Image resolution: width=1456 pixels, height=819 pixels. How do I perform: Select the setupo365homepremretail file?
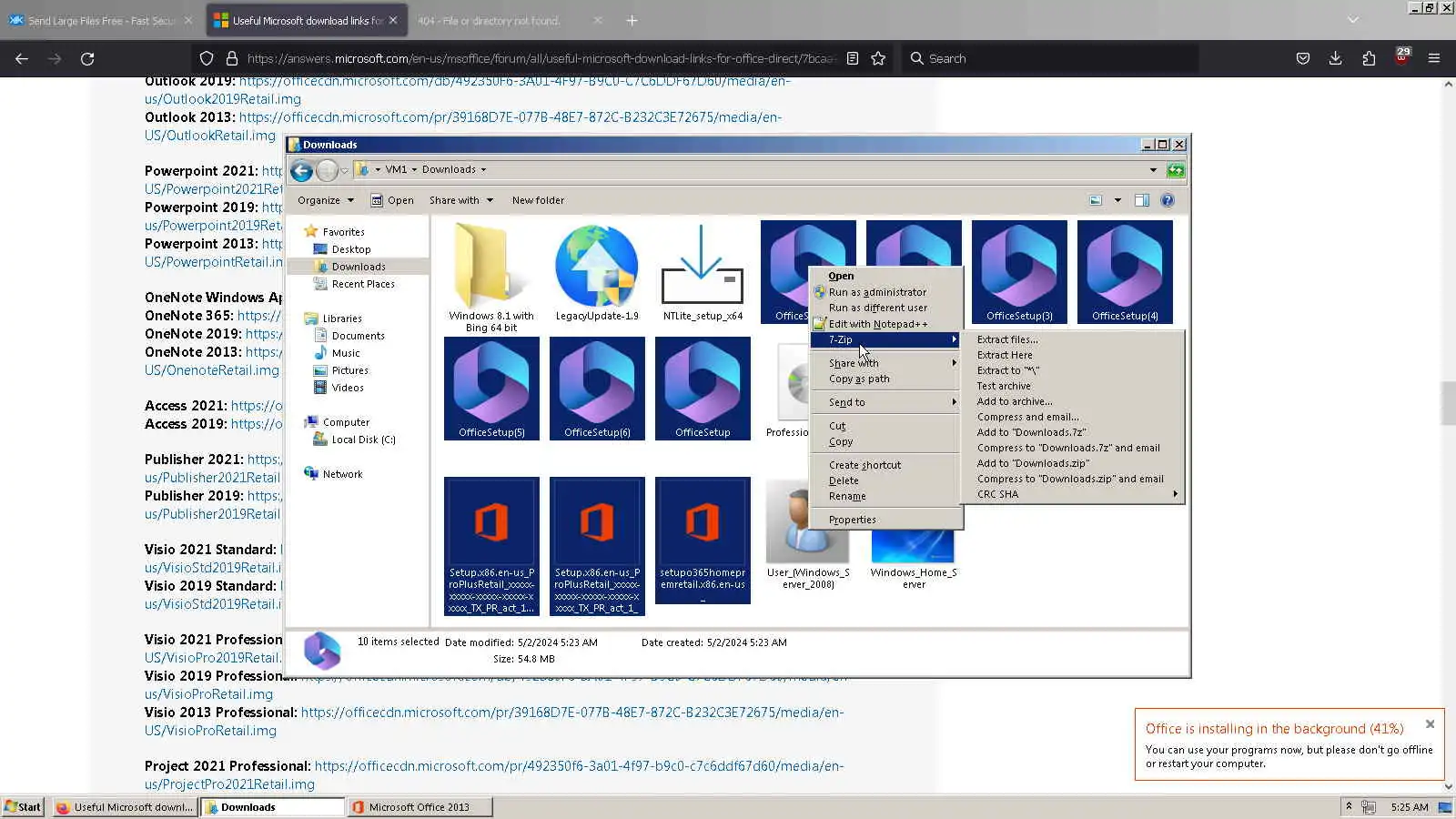(703, 541)
